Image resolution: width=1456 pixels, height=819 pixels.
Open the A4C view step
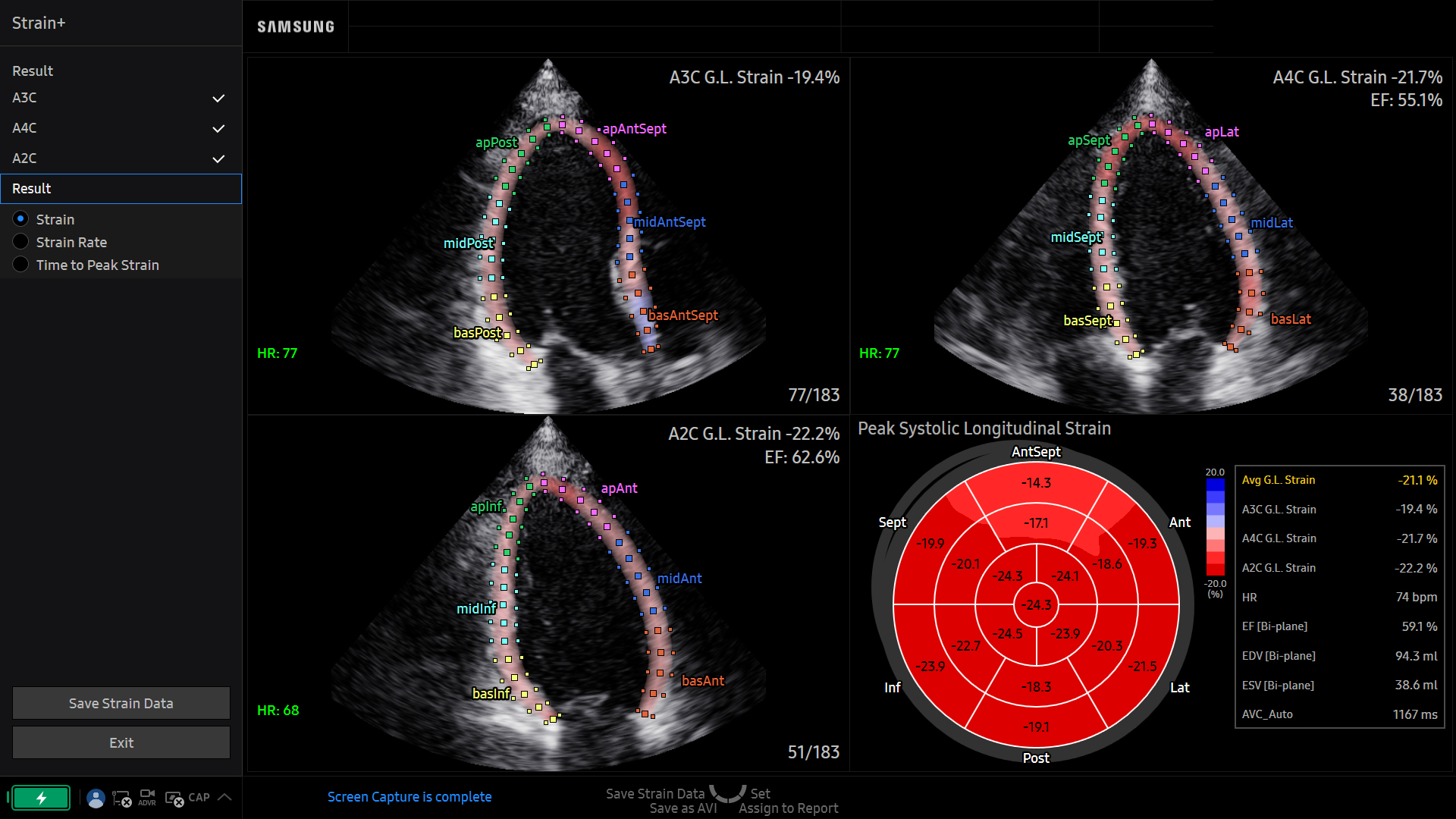pos(121,128)
